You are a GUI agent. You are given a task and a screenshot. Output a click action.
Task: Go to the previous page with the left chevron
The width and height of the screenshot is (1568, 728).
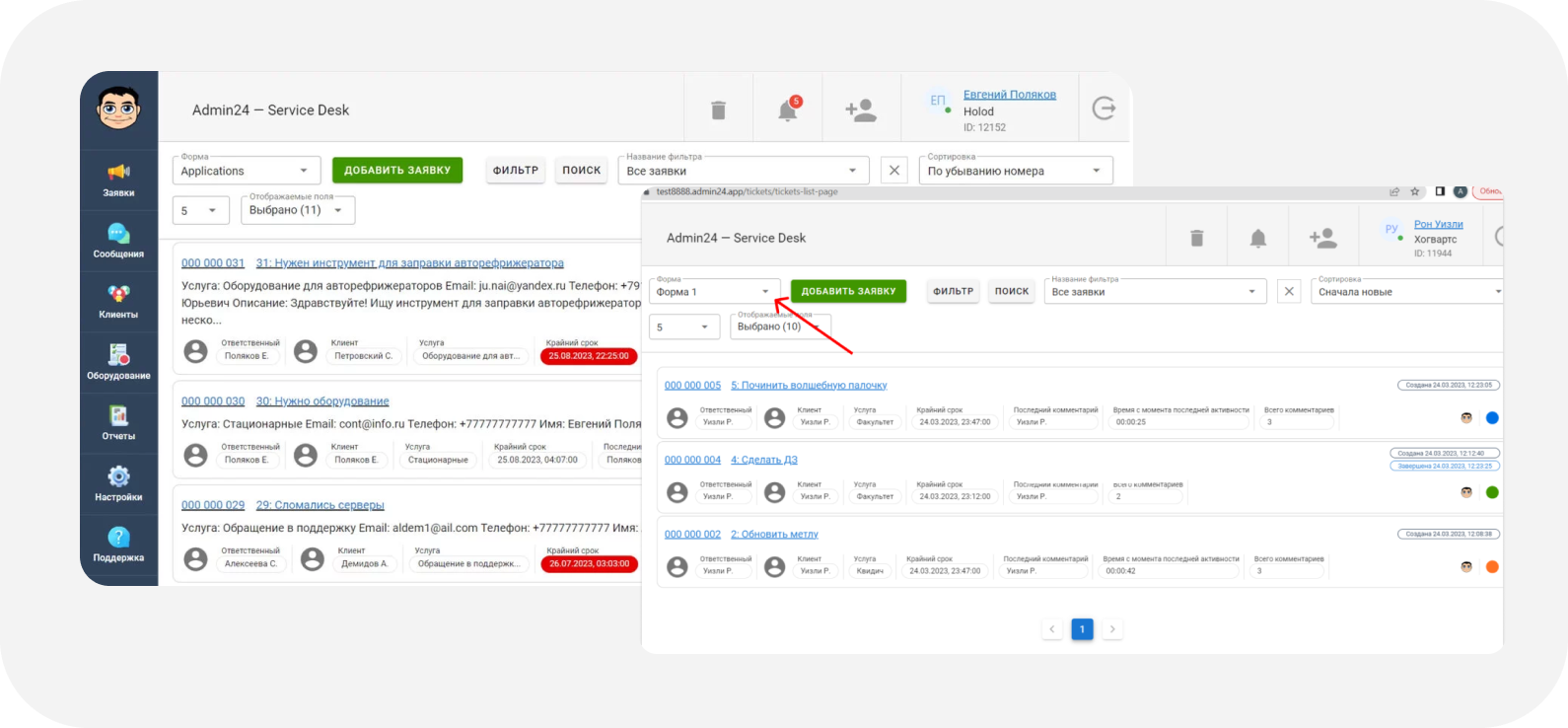[x=1052, y=629]
